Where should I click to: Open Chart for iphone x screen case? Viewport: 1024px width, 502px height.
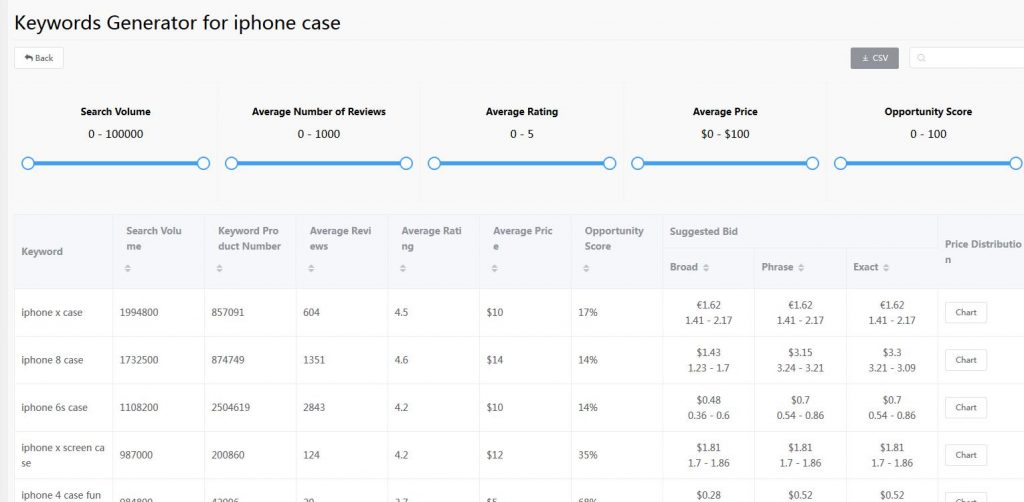965,455
